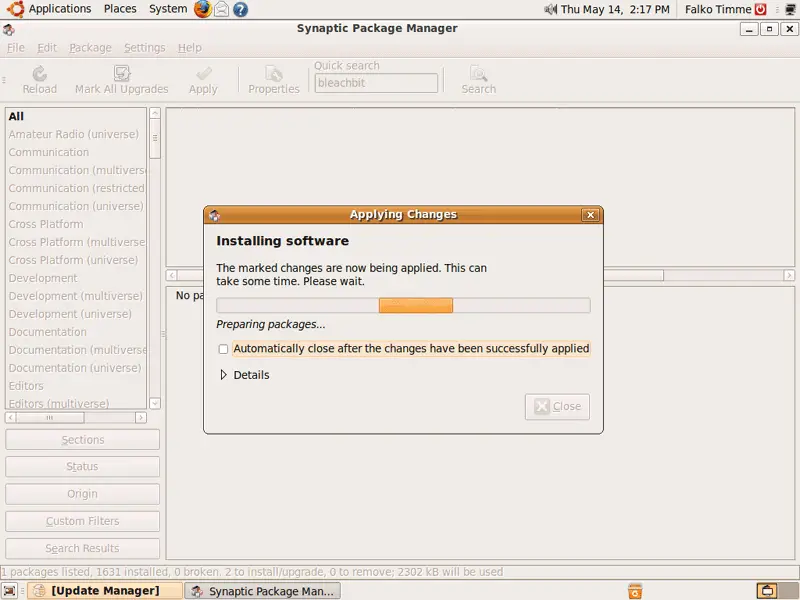Click section list scroll up arrow
800x600 pixels.
pos(155,113)
